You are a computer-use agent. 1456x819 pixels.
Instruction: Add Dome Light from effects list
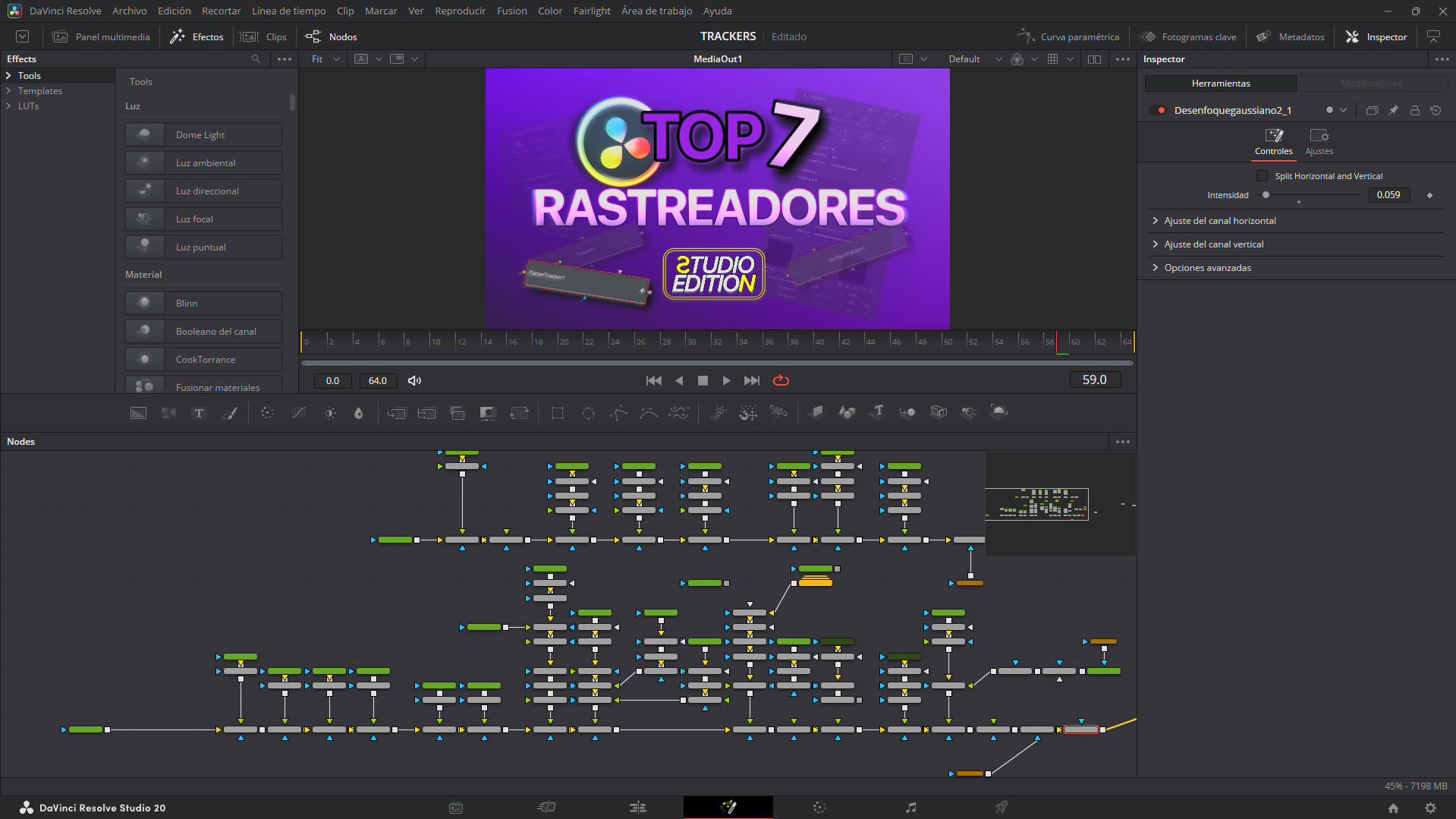tap(203, 135)
